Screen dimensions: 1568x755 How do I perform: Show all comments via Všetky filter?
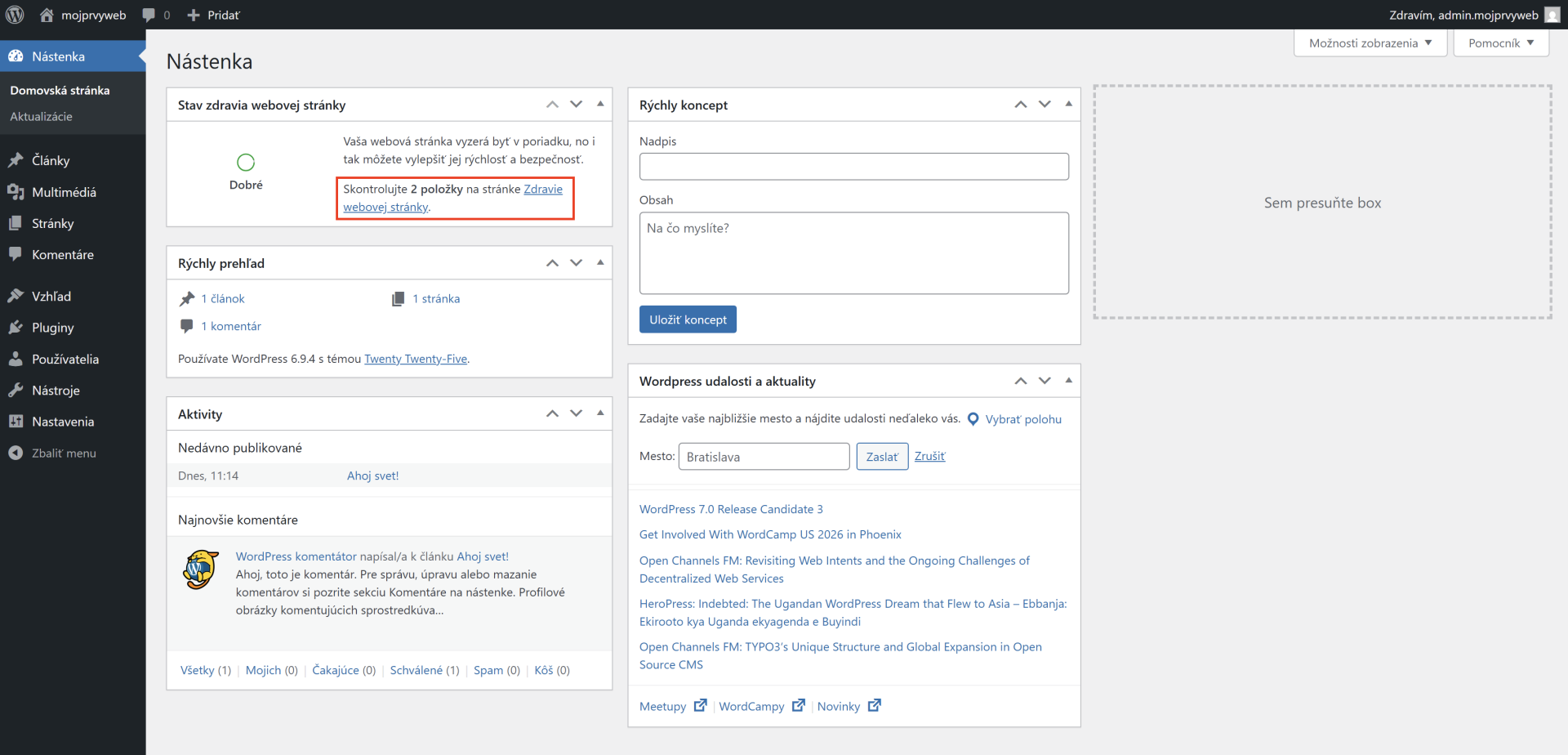(x=198, y=670)
